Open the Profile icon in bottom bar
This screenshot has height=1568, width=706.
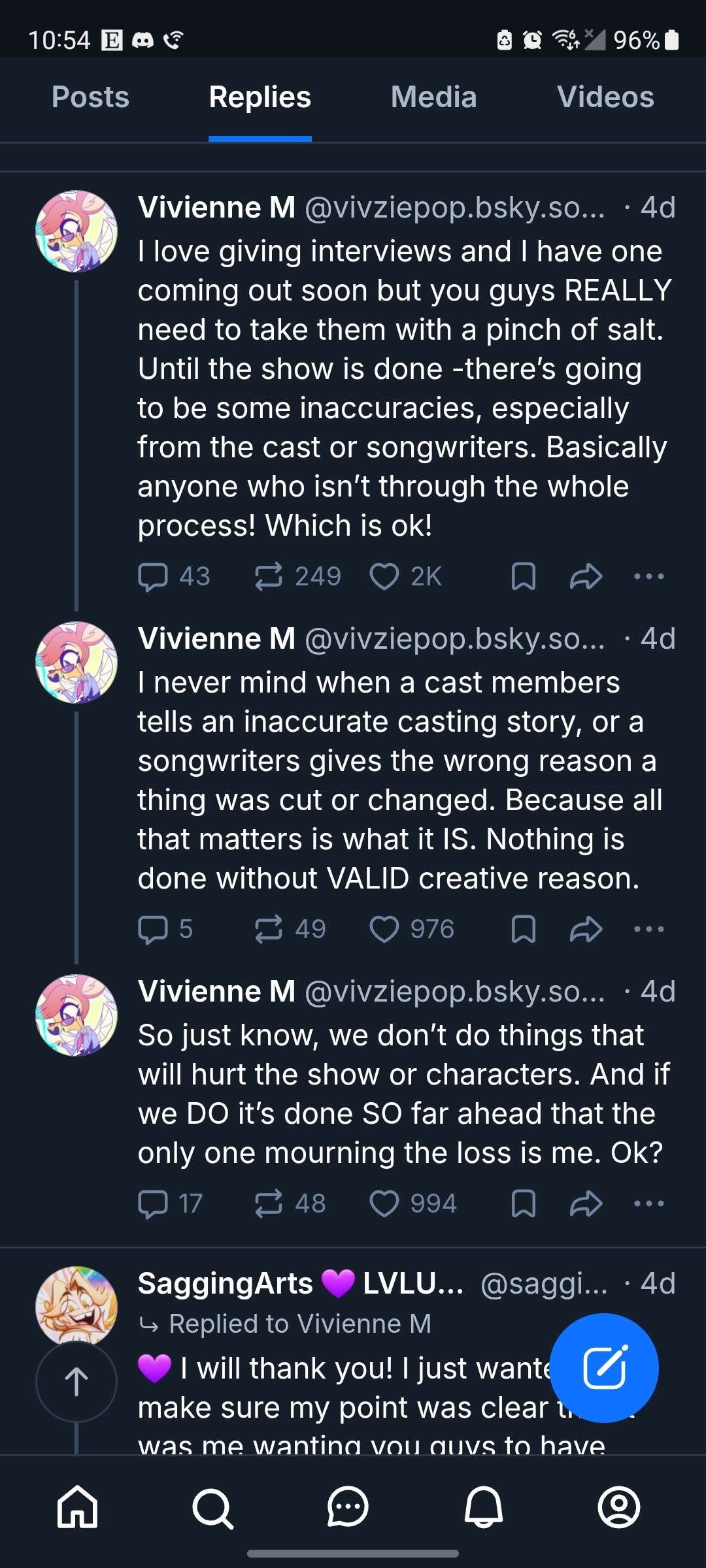(618, 1507)
